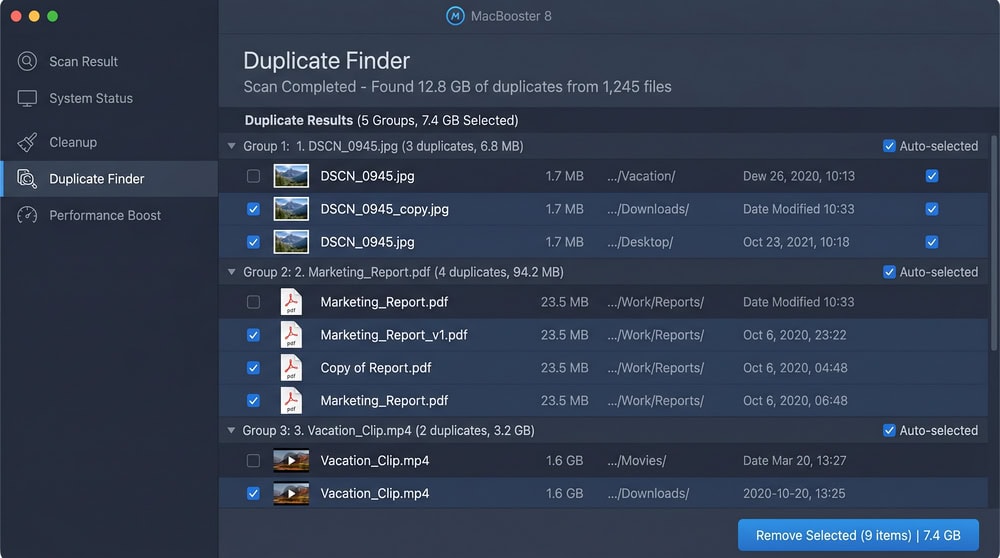
Task: Click path .../Movies/
Action: (x=636, y=460)
